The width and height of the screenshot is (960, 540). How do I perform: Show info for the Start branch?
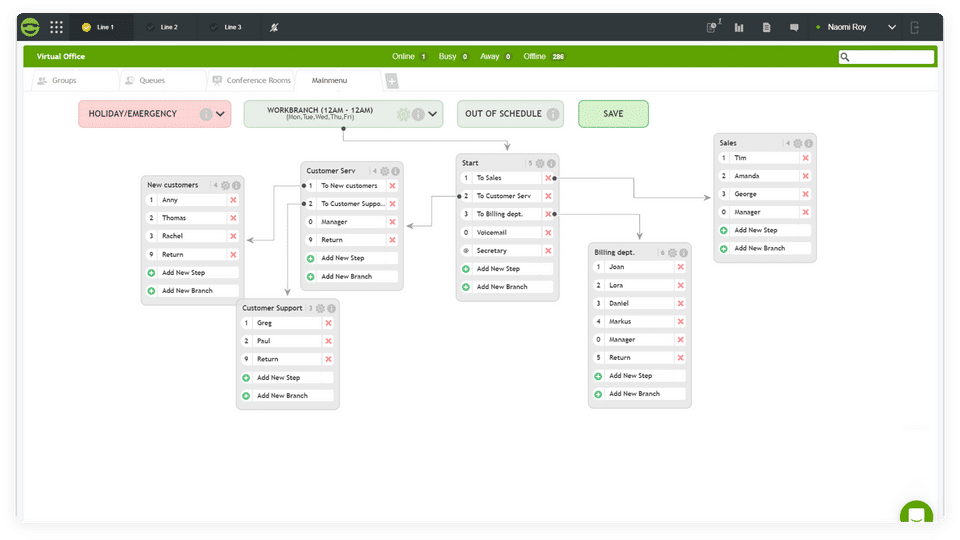pyautogui.click(x=551, y=163)
